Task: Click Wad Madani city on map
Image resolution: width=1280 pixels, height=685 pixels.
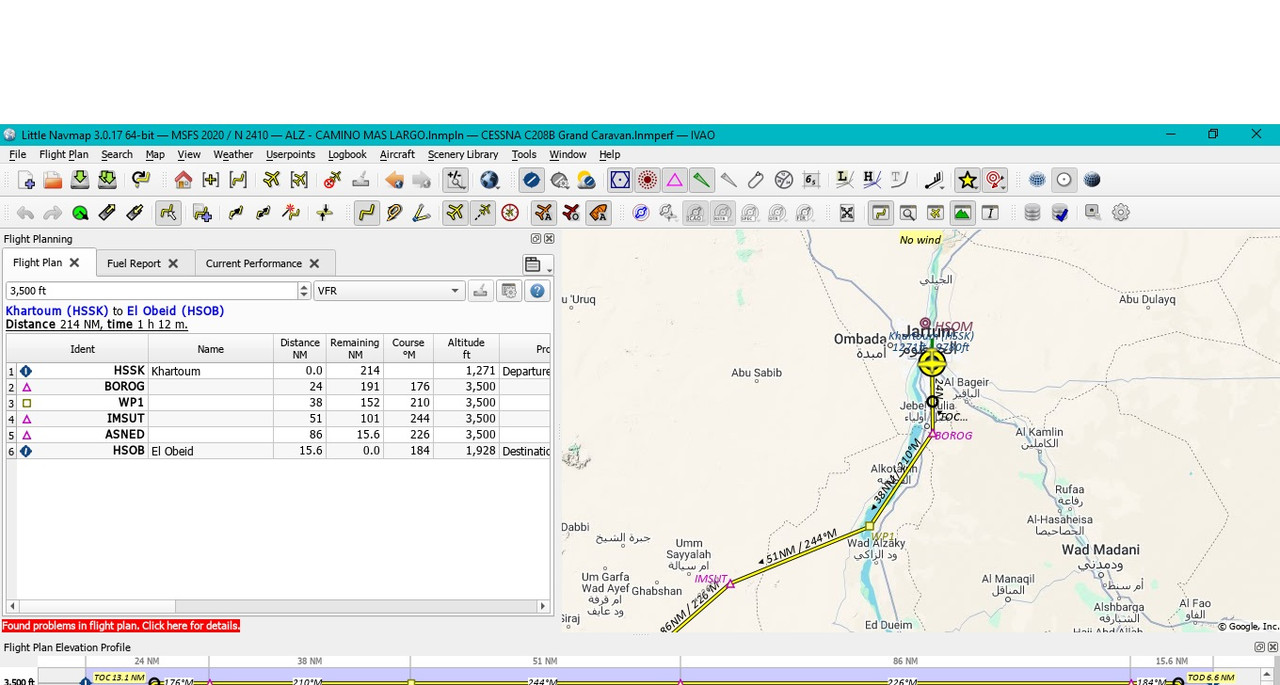Action: tap(1100, 550)
